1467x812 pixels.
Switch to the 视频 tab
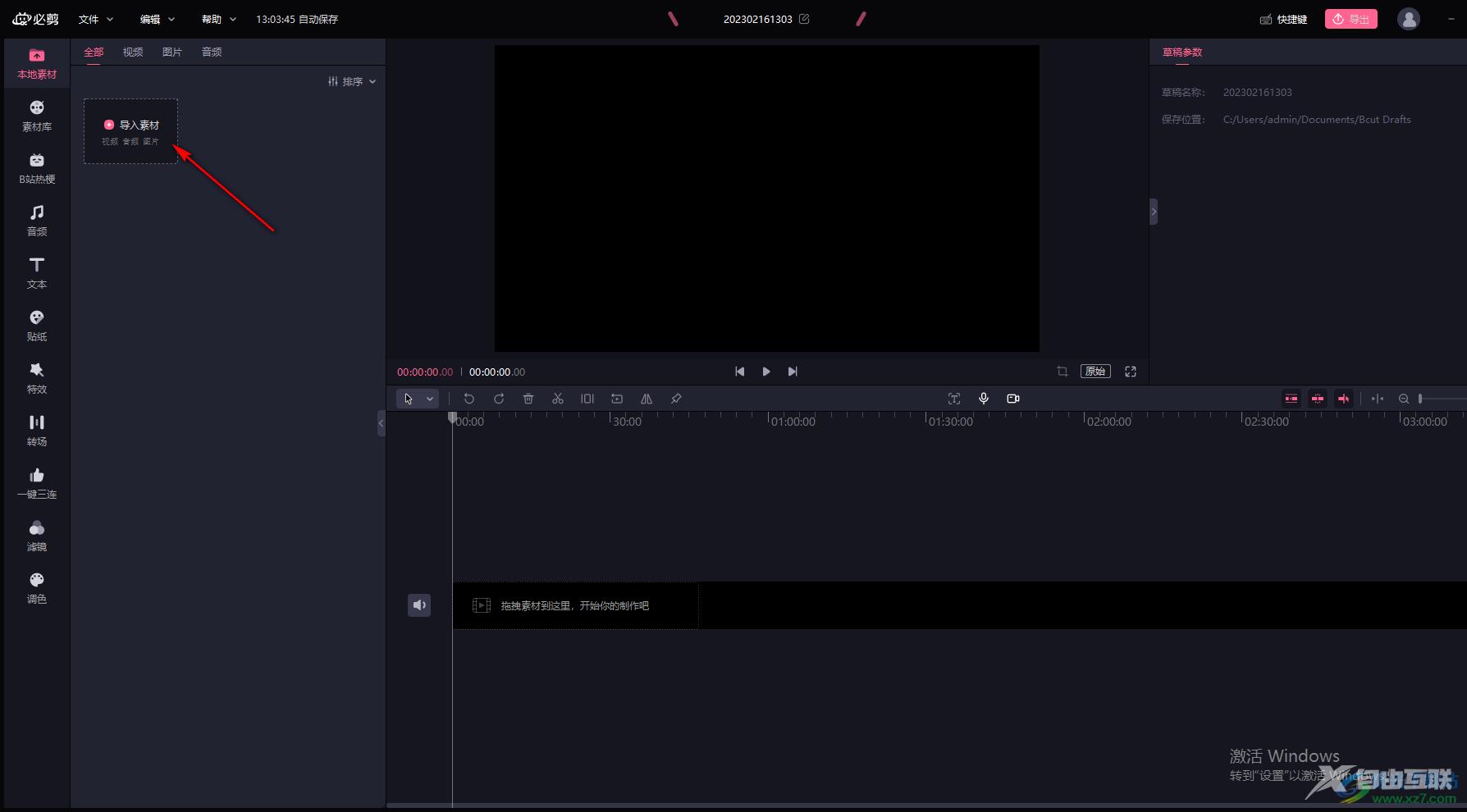[133, 52]
